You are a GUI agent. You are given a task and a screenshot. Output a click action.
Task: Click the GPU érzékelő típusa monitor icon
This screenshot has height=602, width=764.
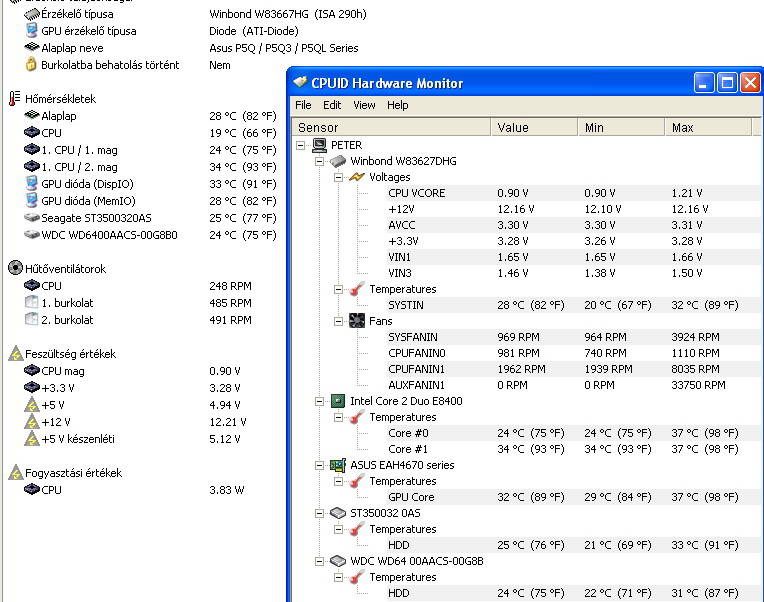pos(32,30)
